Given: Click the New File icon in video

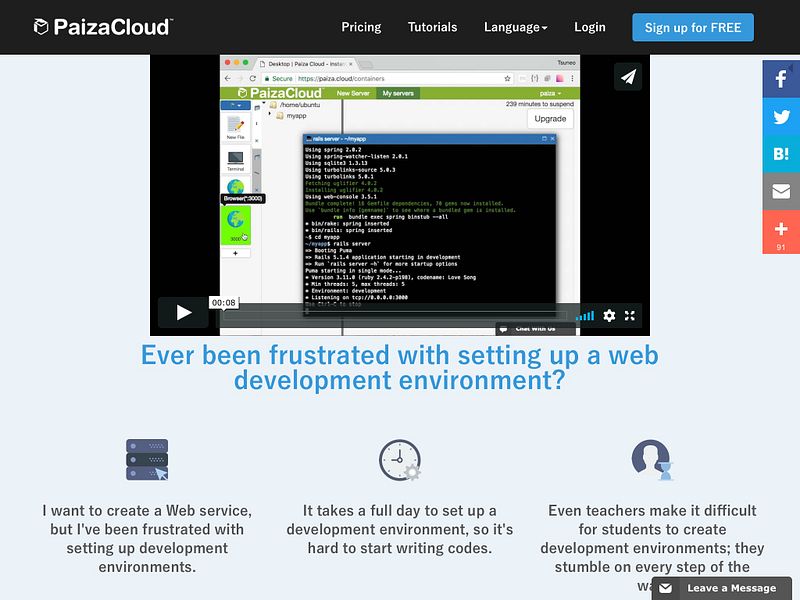Looking at the screenshot, I should (x=235, y=127).
